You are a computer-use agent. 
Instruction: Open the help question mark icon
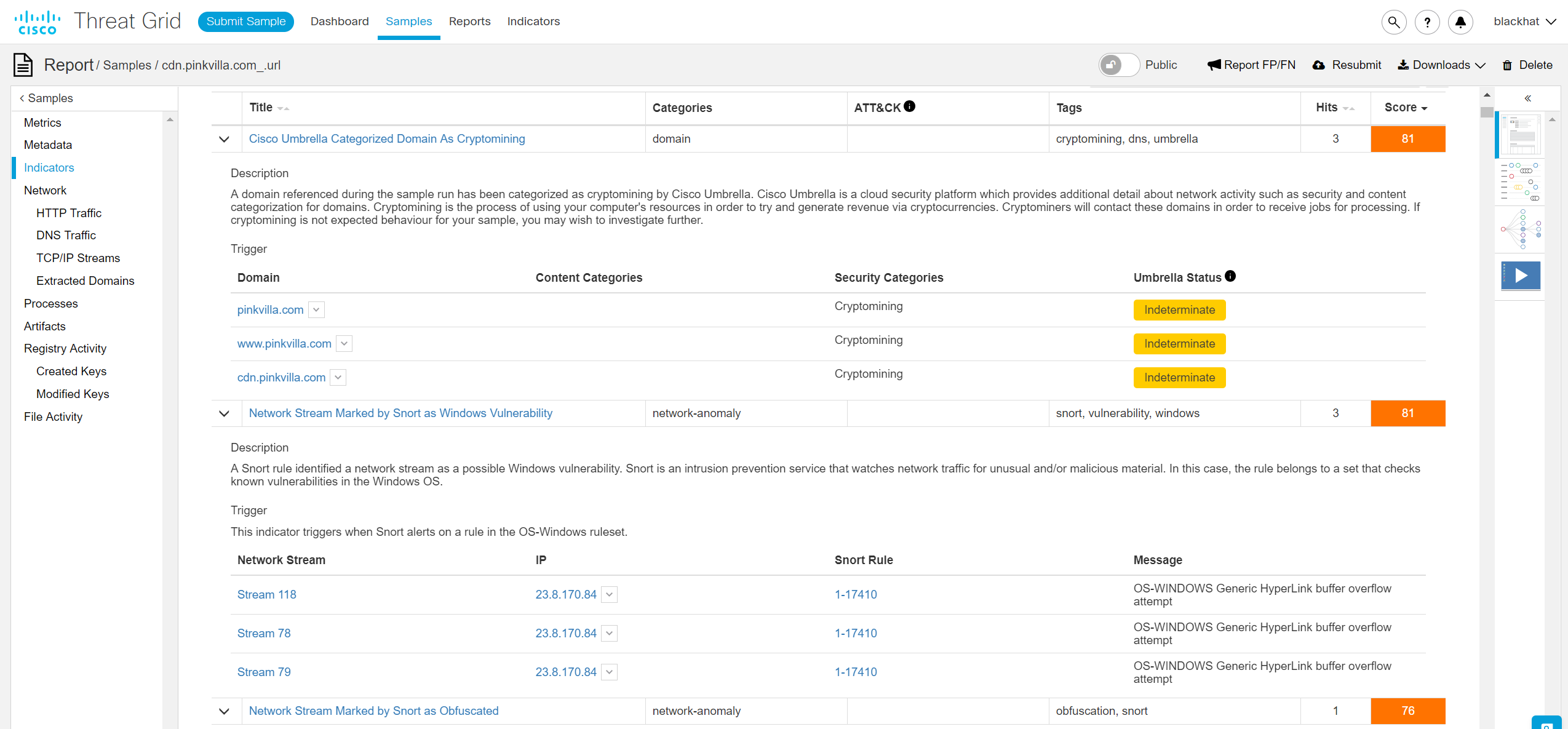point(1427,22)
